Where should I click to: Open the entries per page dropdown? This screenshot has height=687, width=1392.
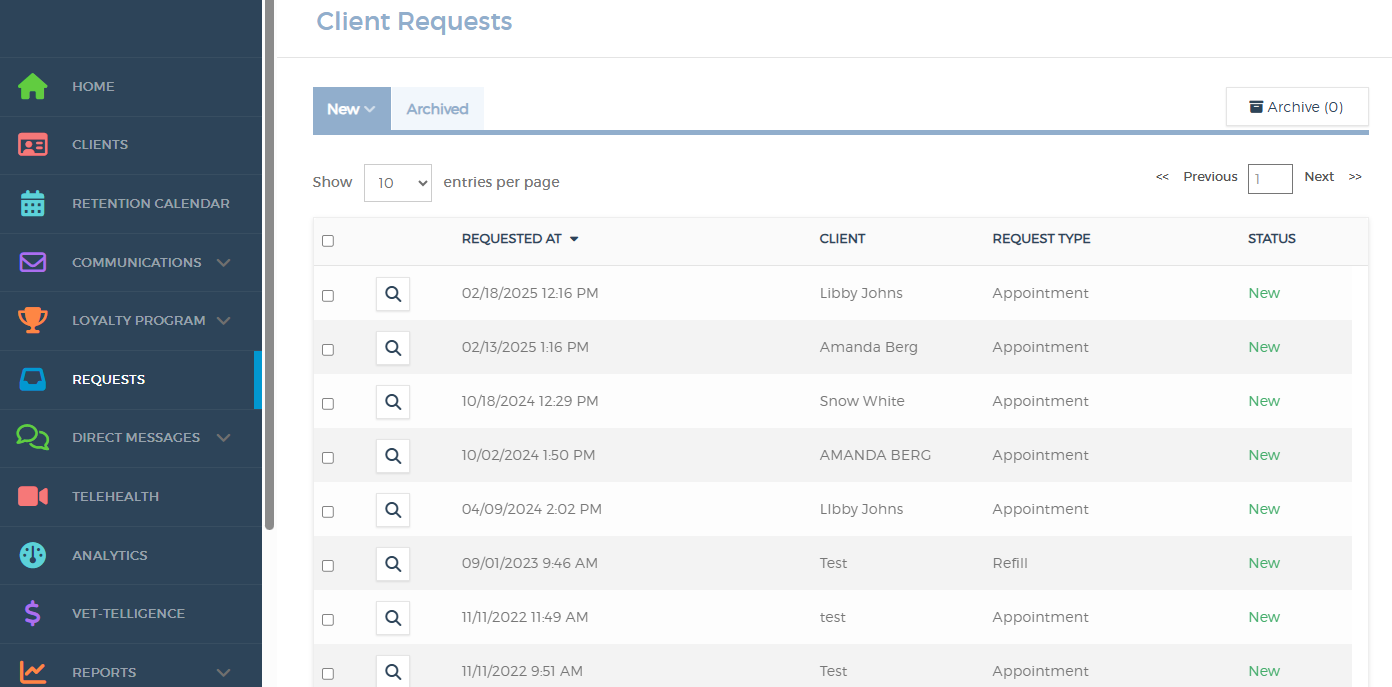397,182
